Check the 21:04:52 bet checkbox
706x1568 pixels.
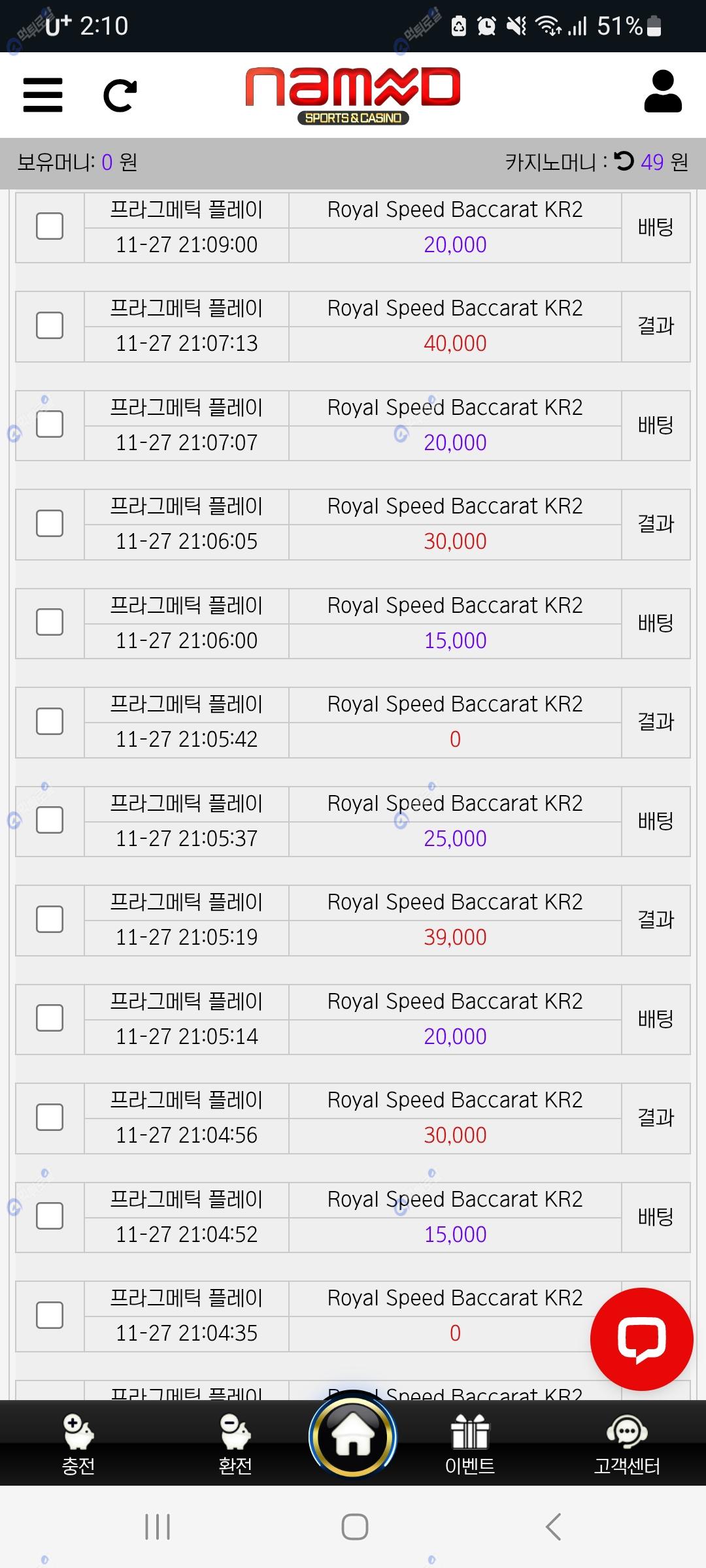(x=50, y=1217)
